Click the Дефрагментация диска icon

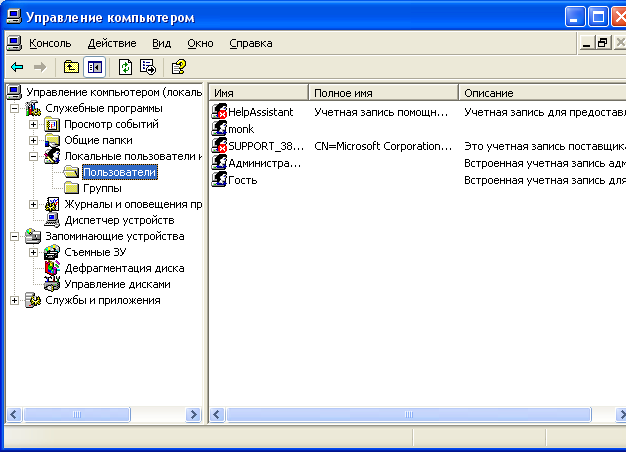[52, 268]
